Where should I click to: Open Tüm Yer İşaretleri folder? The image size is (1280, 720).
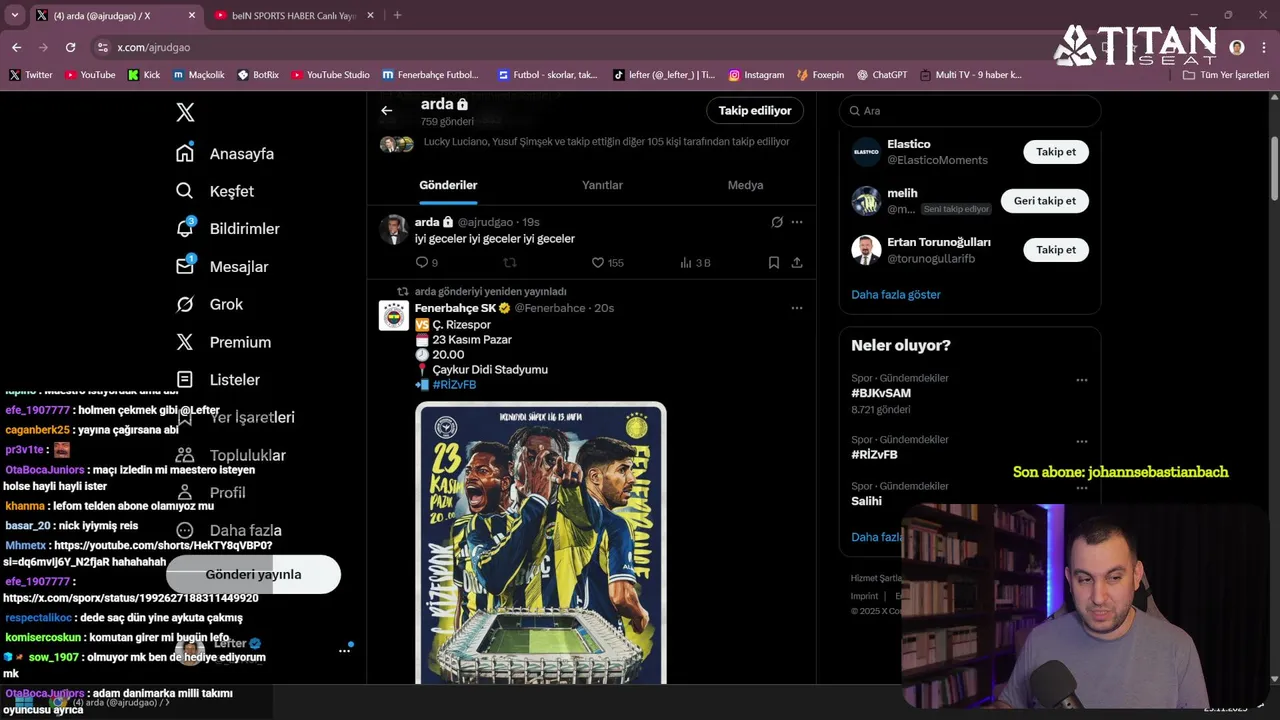point(1226,75)
